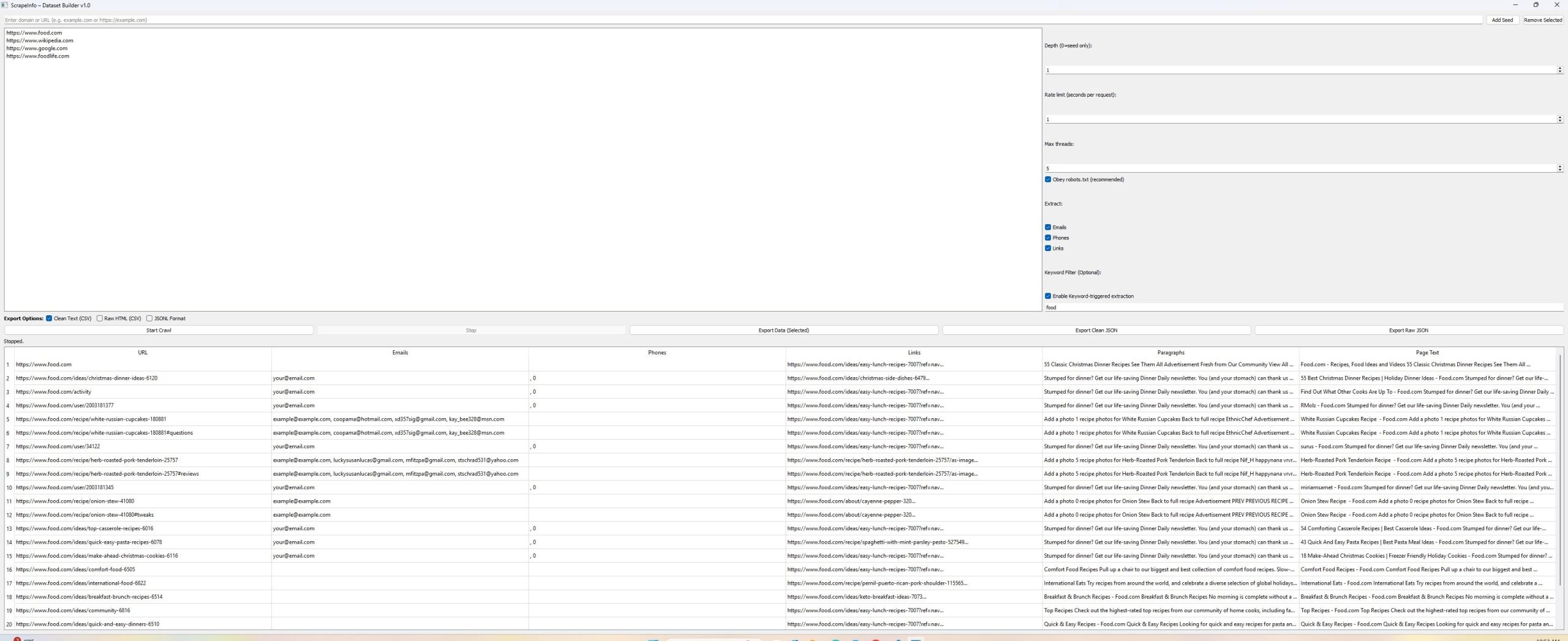This screenshot has height=641, width=1568.
Task: Click URL cell https://www.food.com/activity
Action: tap(143, 392)
